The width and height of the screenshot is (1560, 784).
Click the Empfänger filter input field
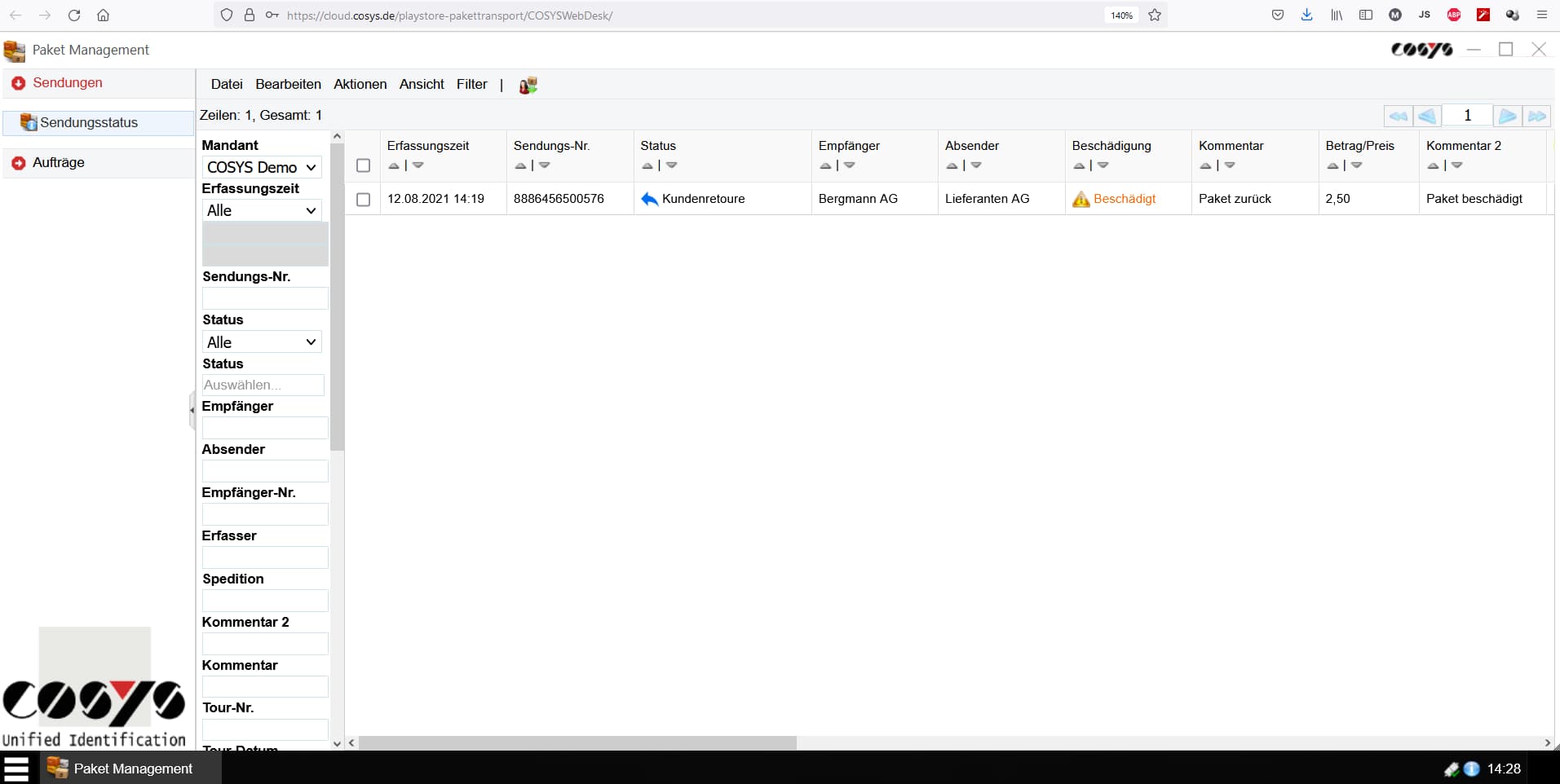click(265, 428)
